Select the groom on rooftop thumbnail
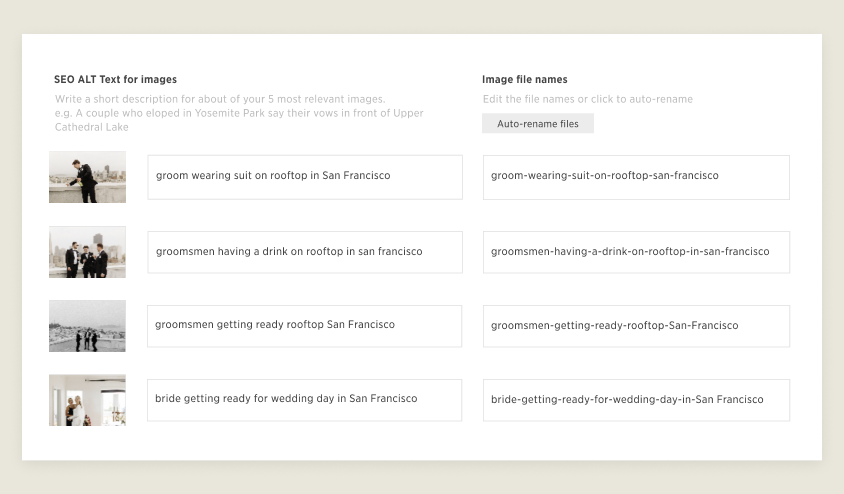 (87, 177)
